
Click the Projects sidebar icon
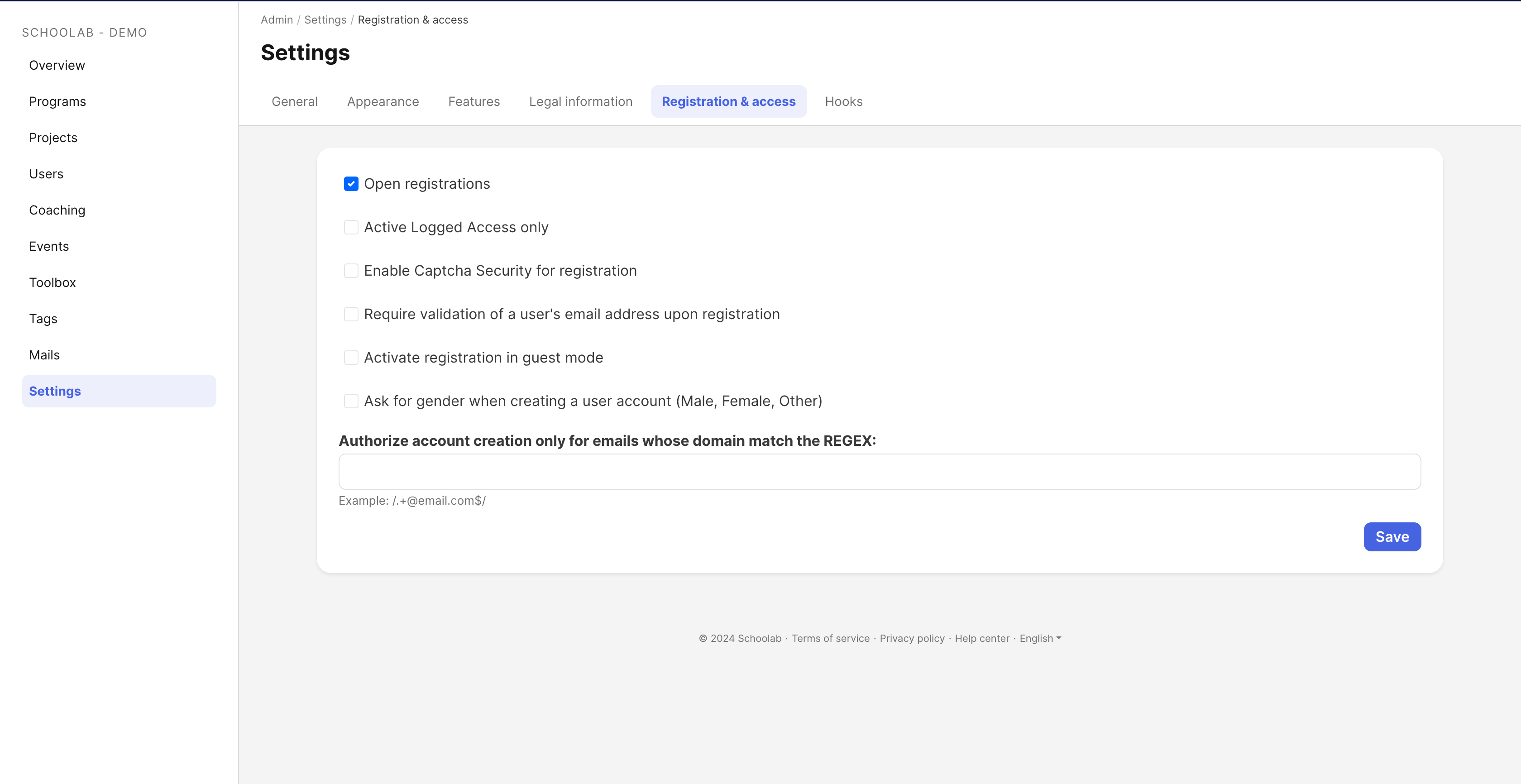(x=53, y=137)
